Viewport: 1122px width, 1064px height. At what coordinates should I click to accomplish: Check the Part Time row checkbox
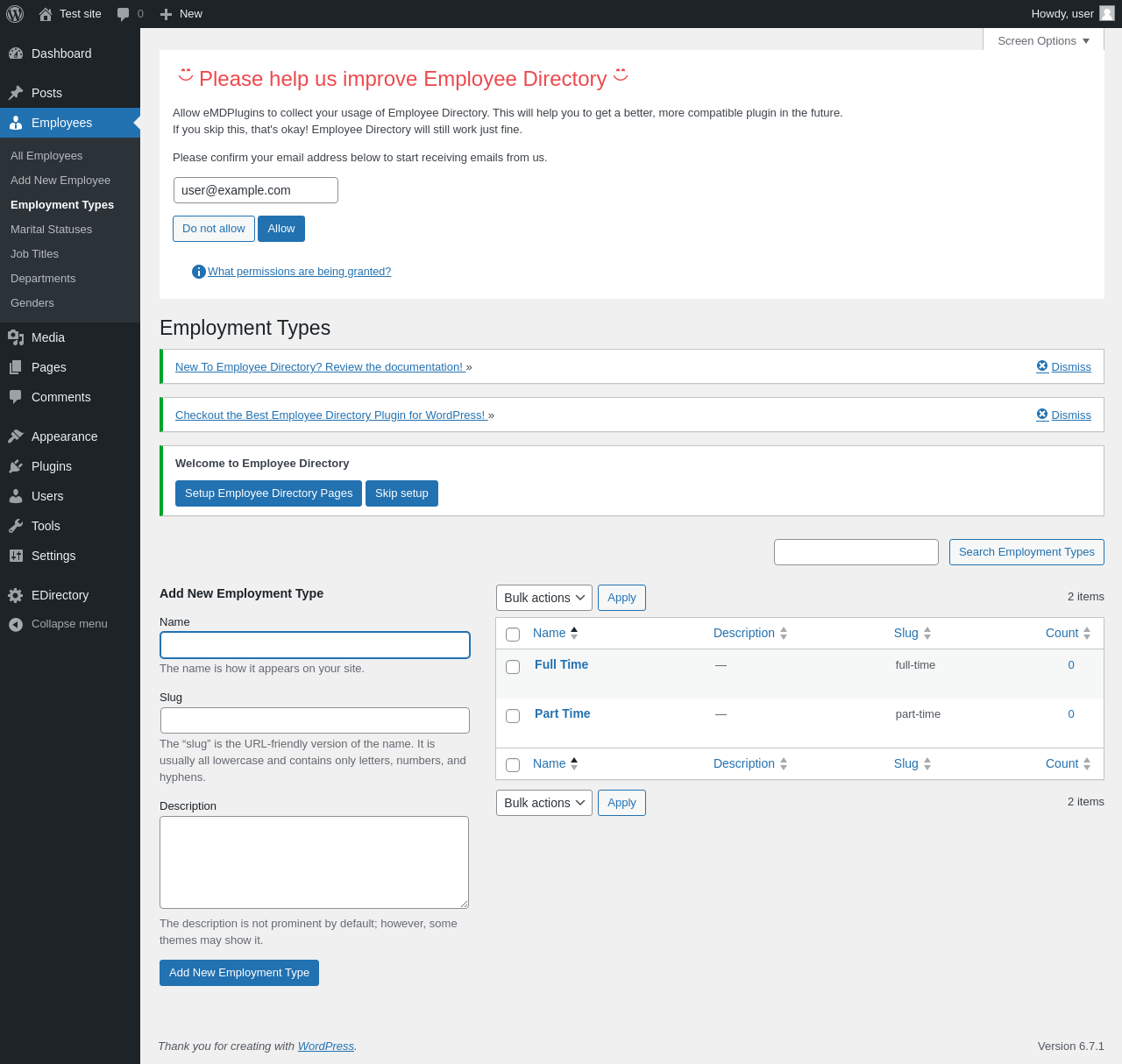coord(513,716)
